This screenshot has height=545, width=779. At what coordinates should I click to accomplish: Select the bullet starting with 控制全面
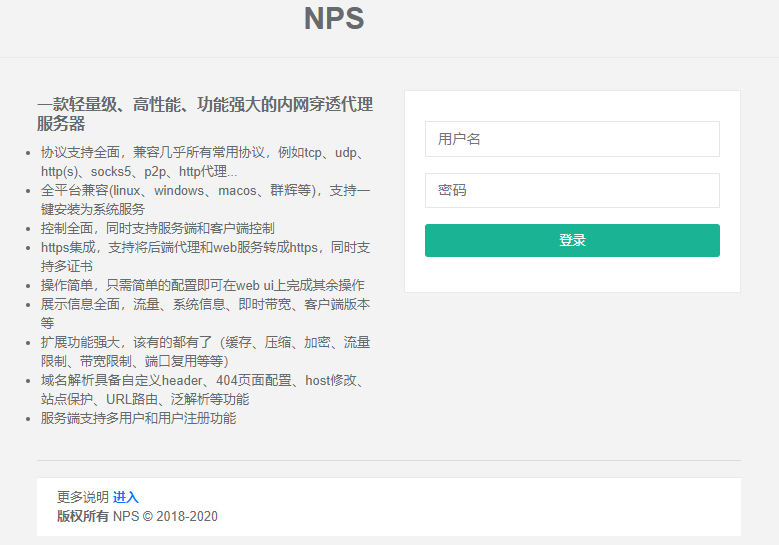pyautogui.click(x=157, y=228)
